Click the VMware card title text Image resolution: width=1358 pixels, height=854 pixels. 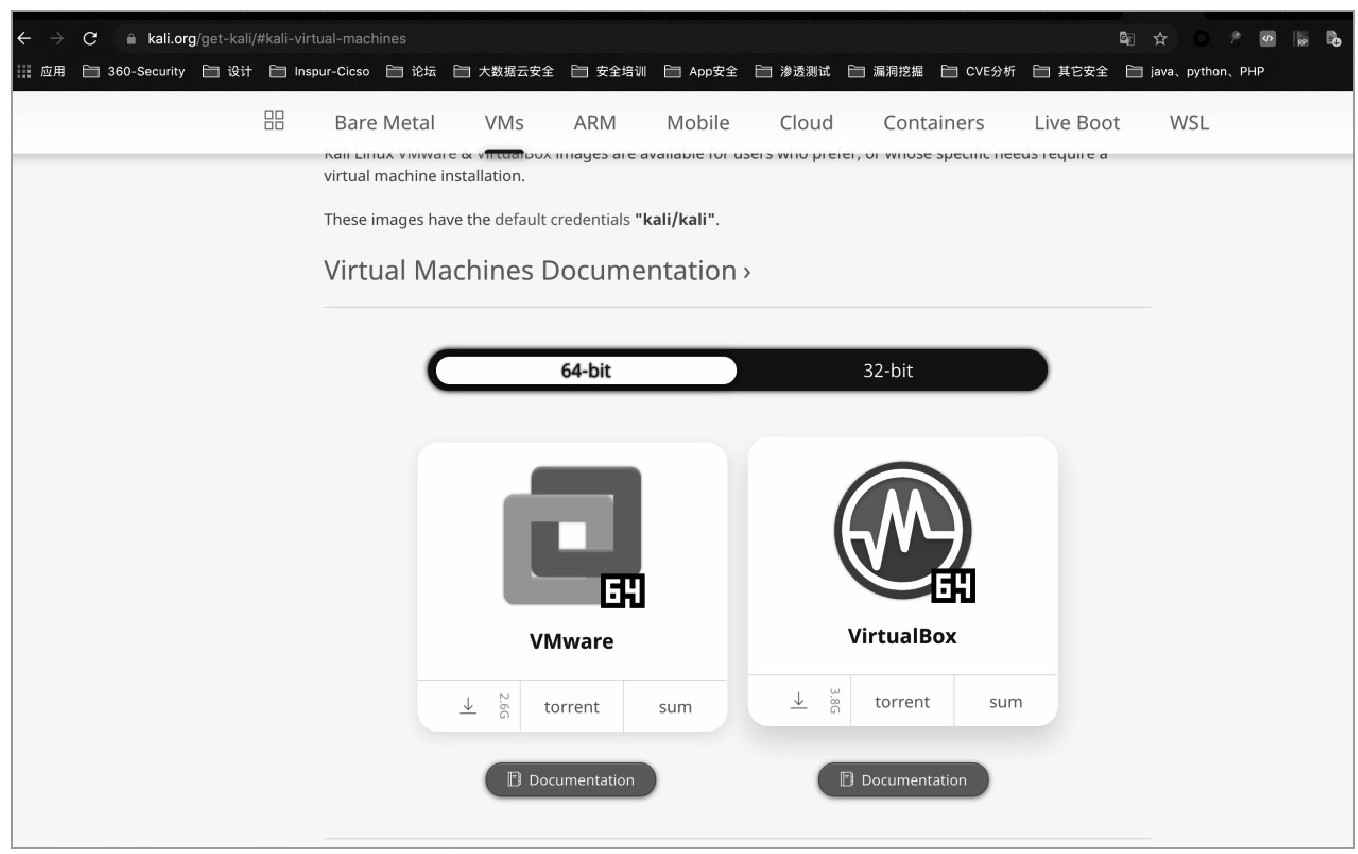coord(572,641)
